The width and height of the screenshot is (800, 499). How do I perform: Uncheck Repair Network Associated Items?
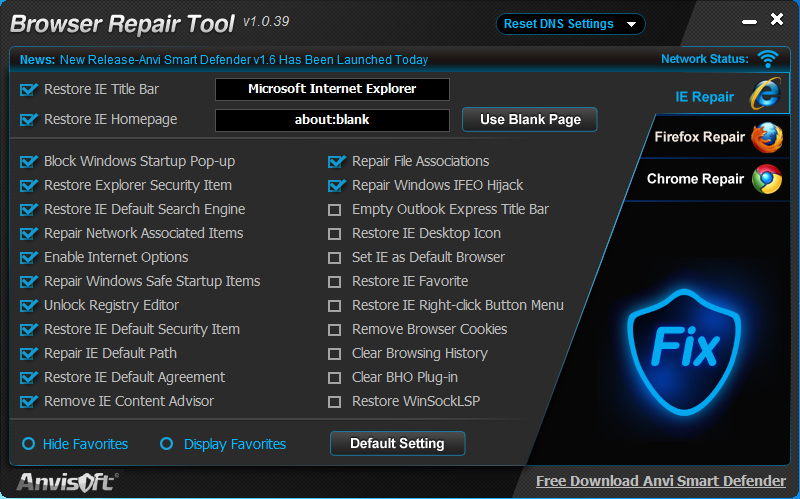[29, 234]
